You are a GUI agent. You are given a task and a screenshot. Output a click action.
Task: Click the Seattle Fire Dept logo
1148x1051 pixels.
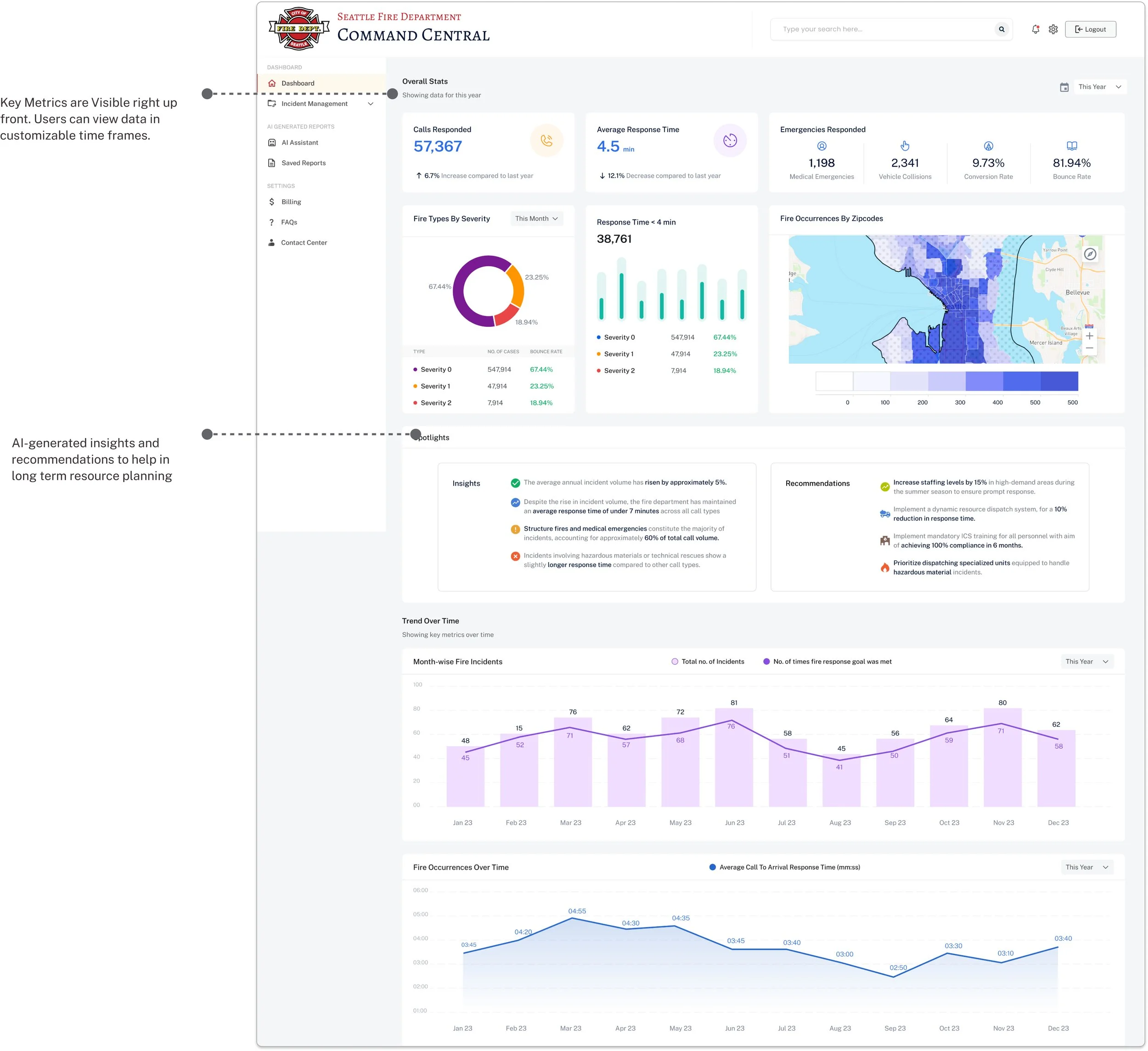(x=298, y=28)
